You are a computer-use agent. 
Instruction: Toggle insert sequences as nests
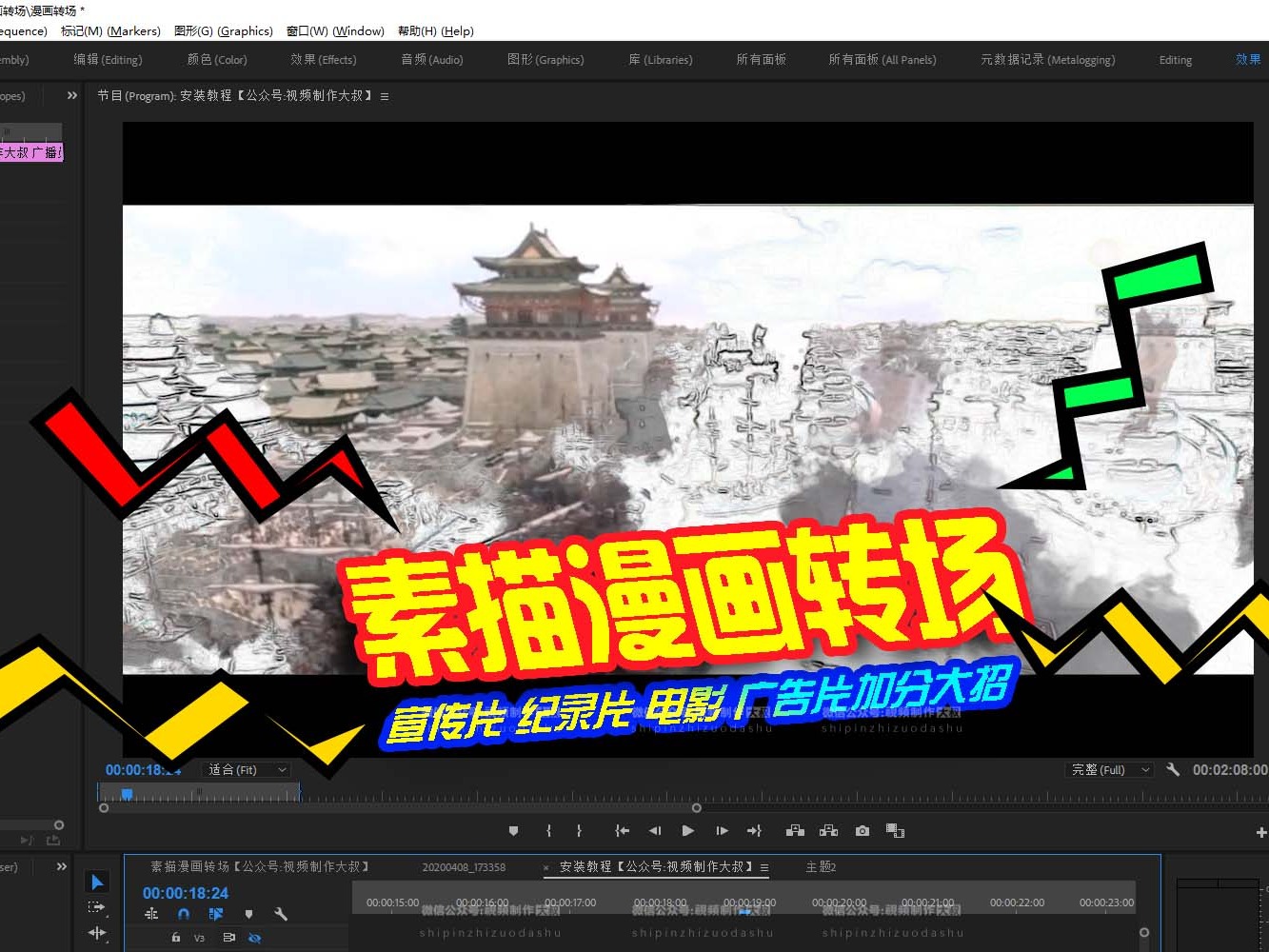(151, 914)
